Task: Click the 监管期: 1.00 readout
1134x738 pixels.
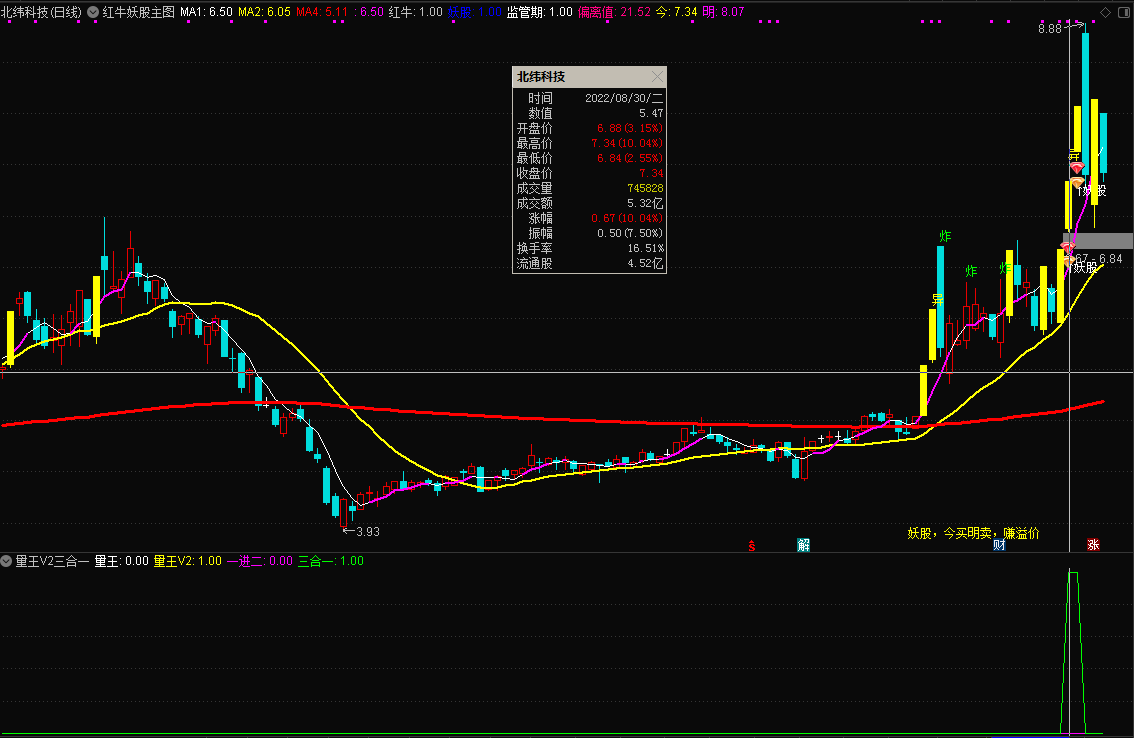Action: [x=540, y=12]
